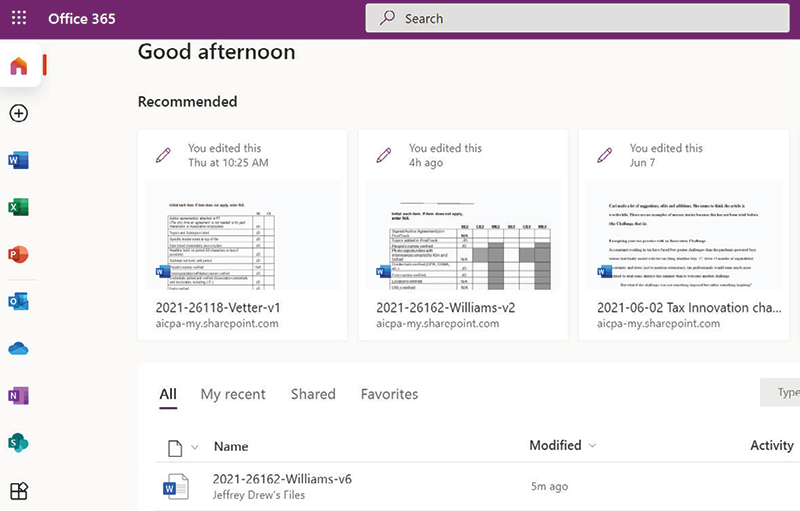Launch OneNote from the sidebar
This screenshot has width=800, height=511.
click(18, 395)
